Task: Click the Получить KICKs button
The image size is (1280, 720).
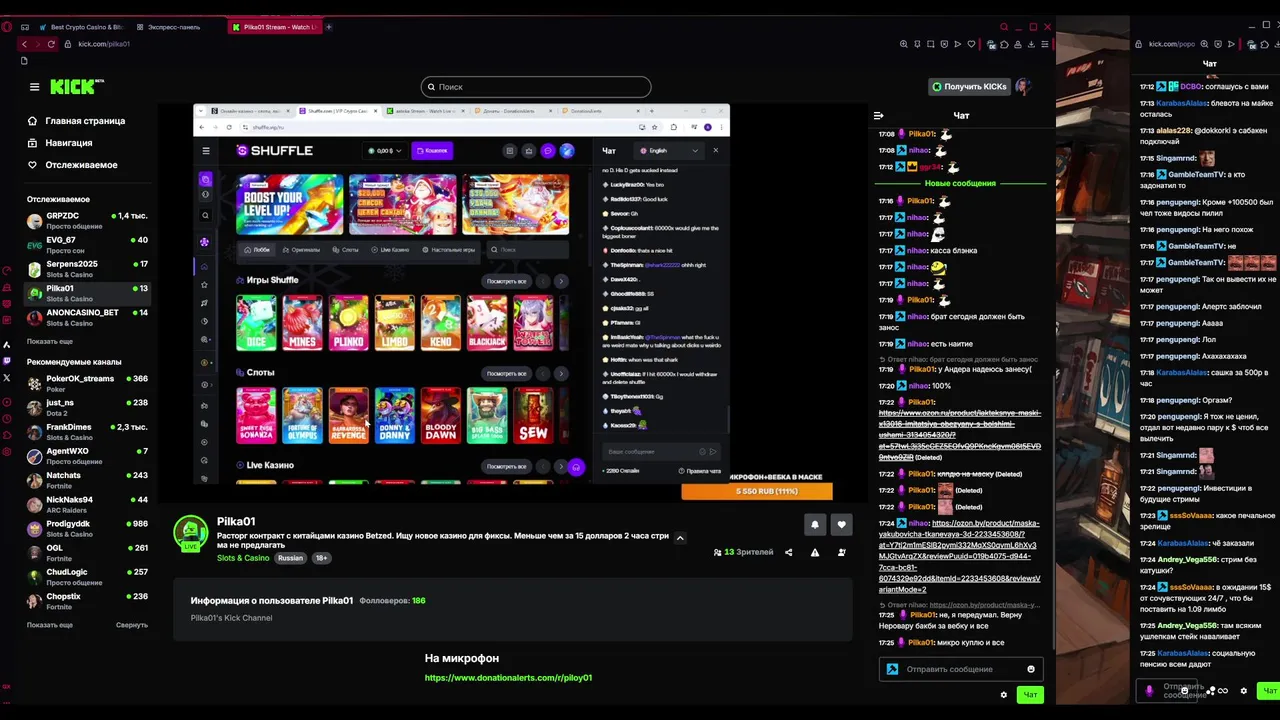Action: coord(968,87)
